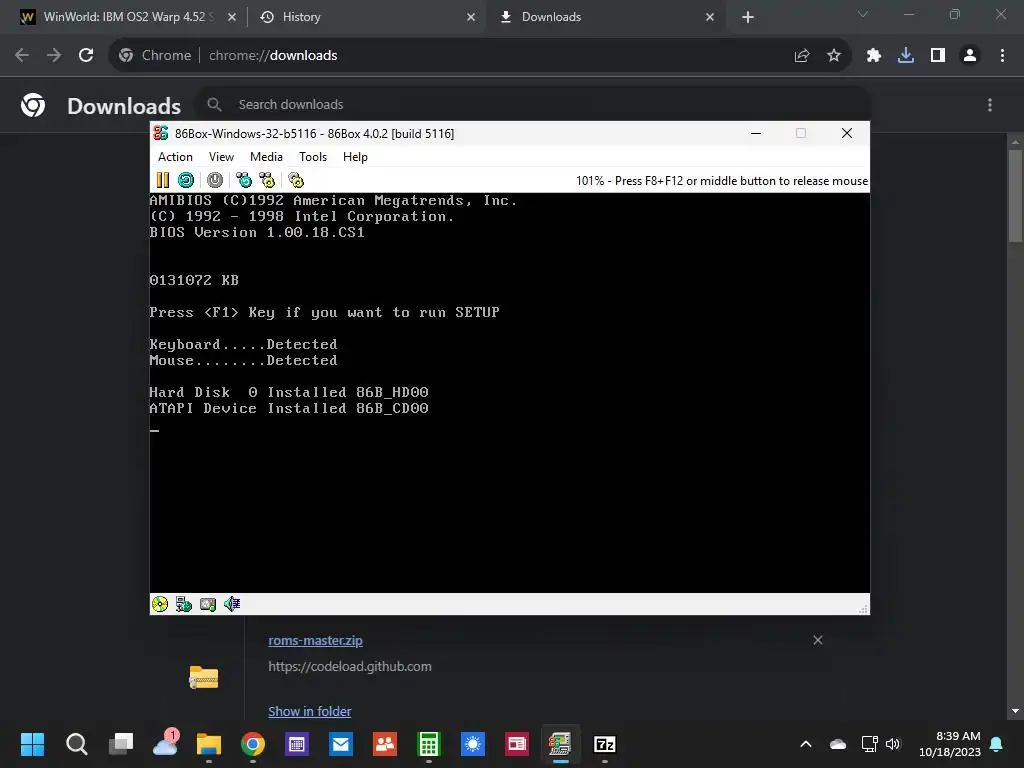Show hidden system tray icons
The height and width of the screenshot is (768, 1024).
click(x=806, y=744)
